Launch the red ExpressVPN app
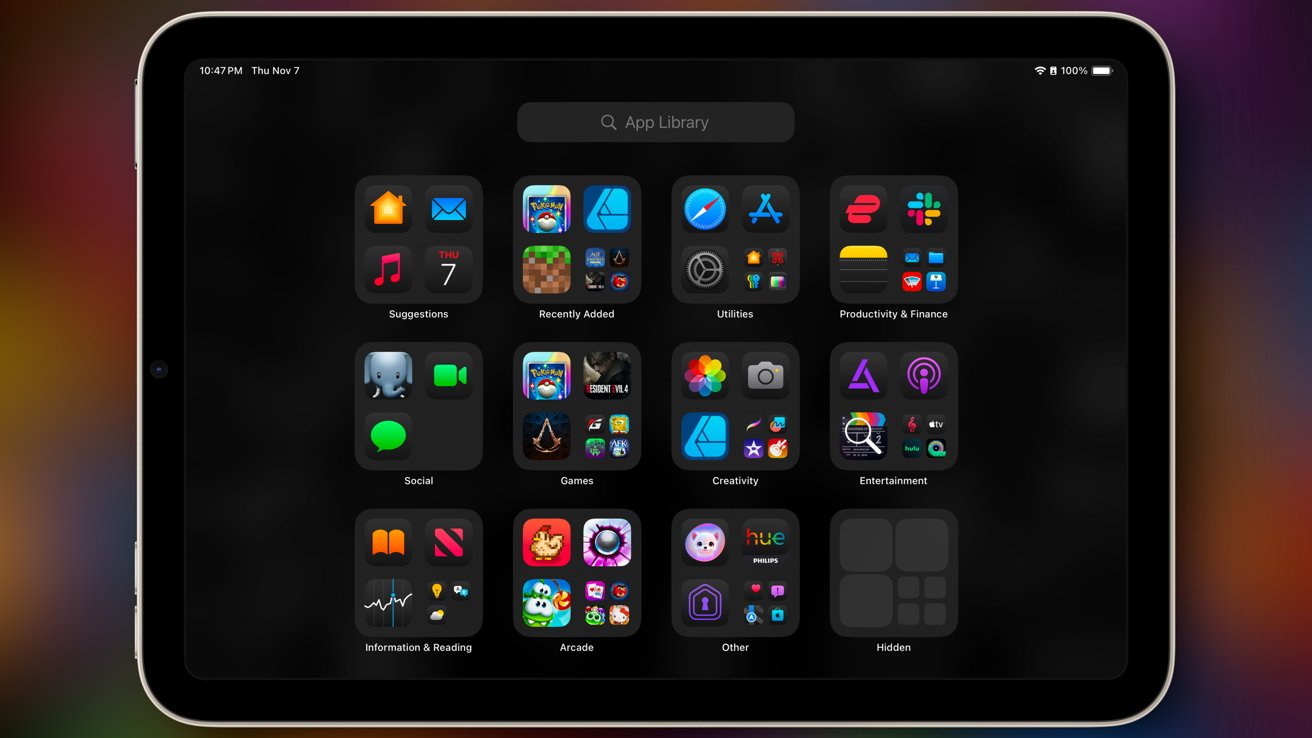1312x738 pixels. (864, 209)
